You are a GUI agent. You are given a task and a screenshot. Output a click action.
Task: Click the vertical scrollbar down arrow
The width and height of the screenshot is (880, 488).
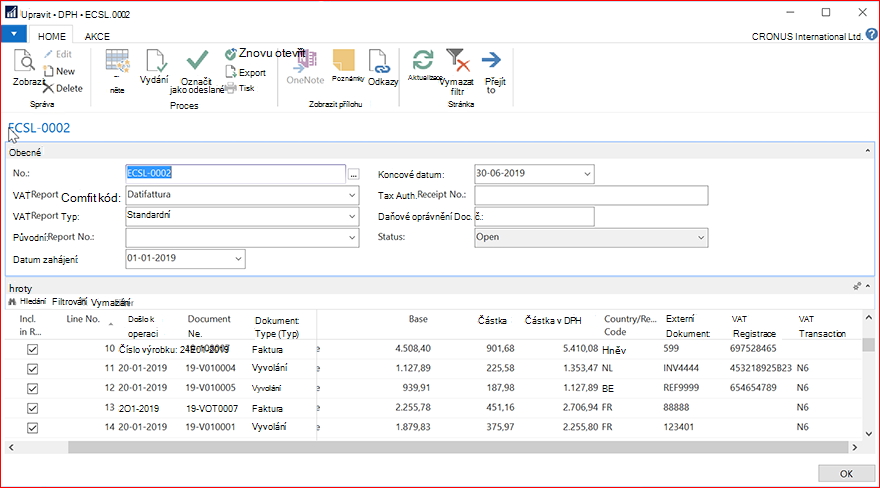pos(869,434)
